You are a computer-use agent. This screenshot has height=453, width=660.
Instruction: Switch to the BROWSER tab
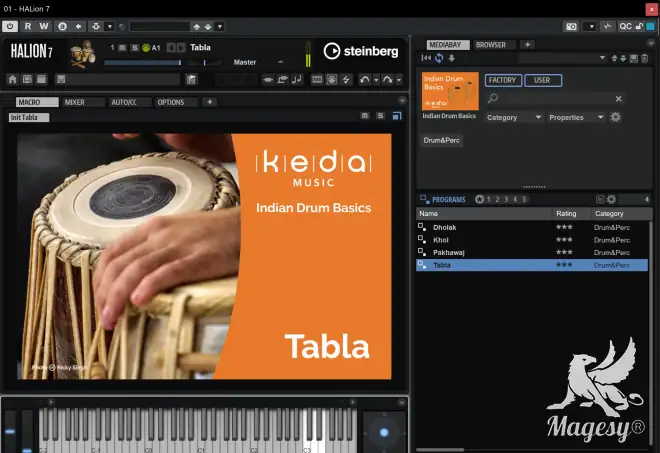494,45
